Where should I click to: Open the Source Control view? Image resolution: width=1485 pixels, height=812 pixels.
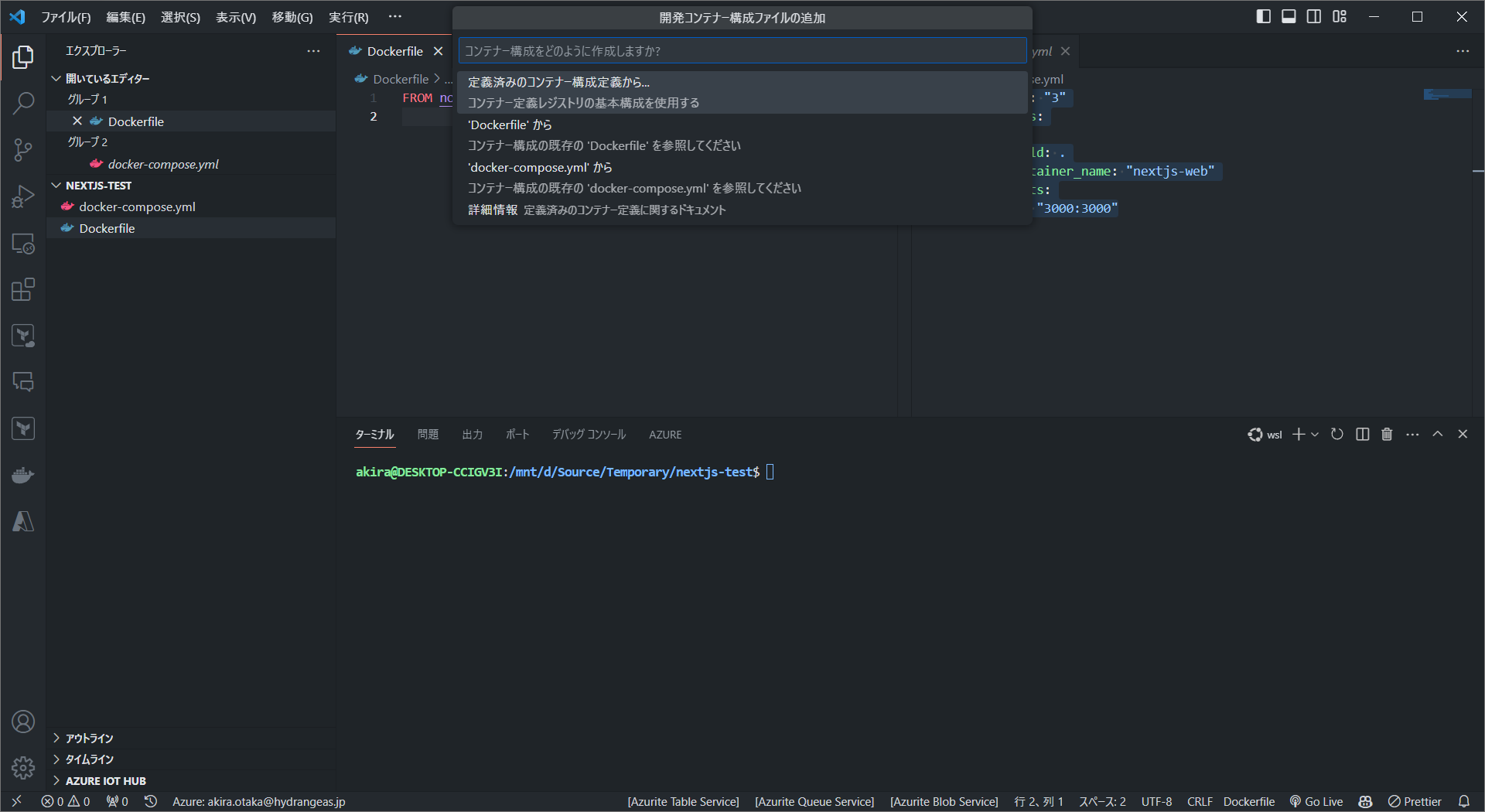pos(23,150)
